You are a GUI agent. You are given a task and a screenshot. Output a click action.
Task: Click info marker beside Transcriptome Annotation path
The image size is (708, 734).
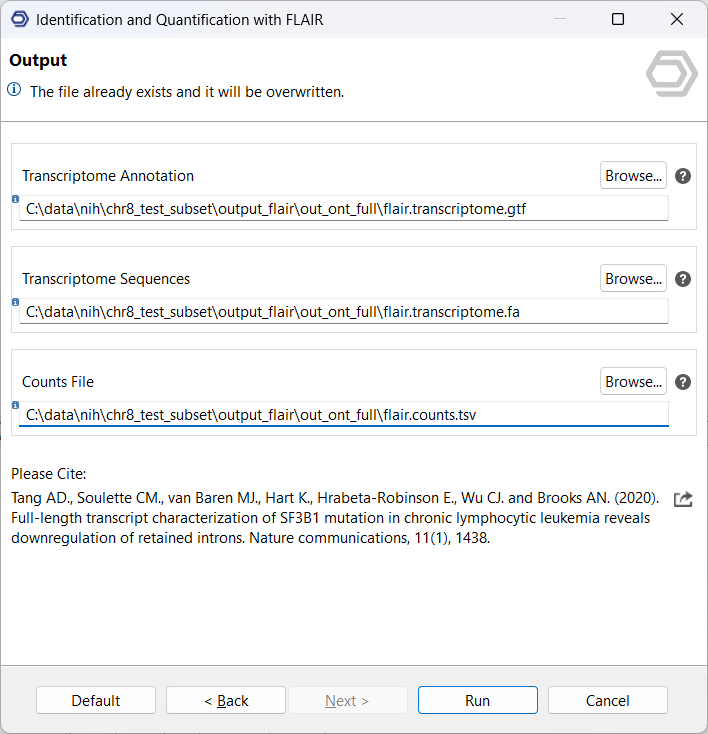pyautogui.click(x=15, y=200)
